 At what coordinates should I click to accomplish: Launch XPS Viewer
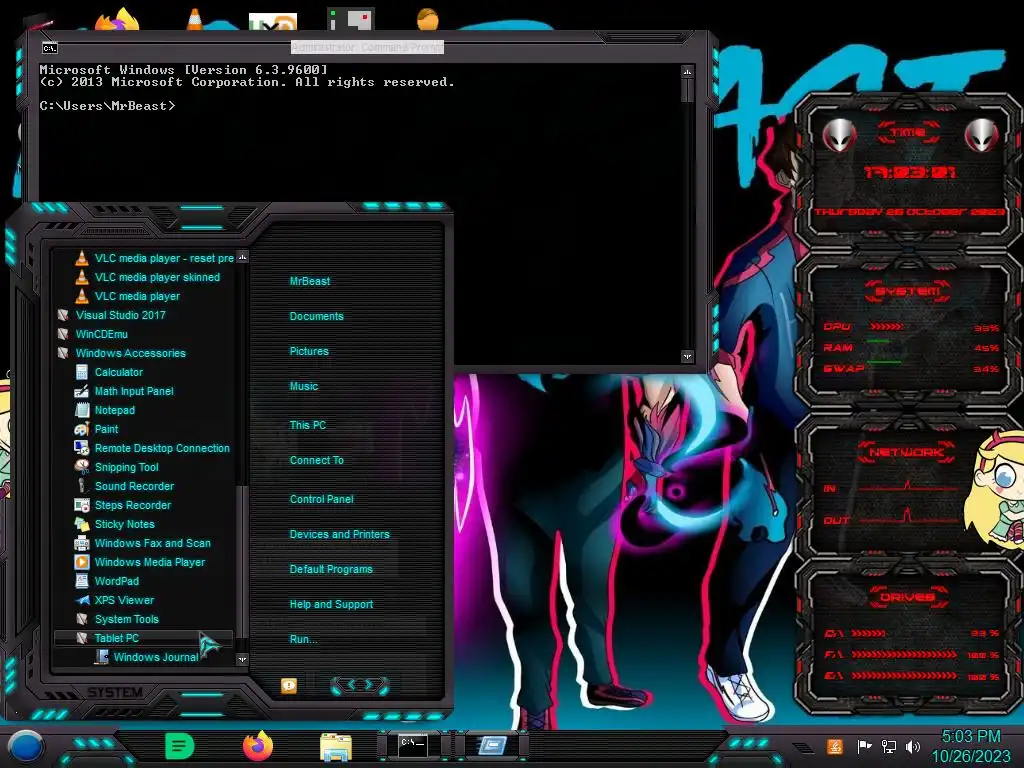115,599
